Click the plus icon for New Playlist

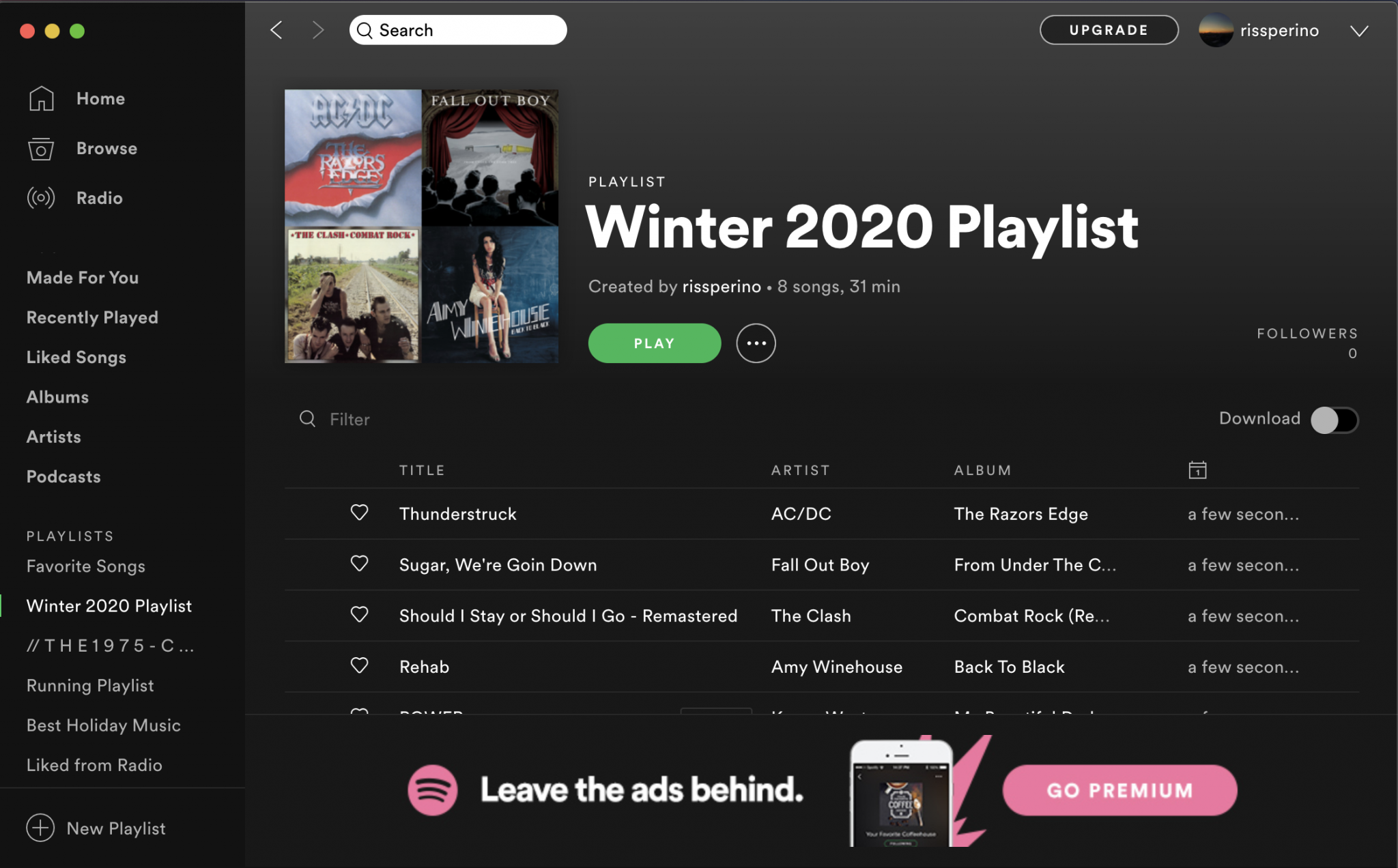pyautogui.click(x=40, y=828)
